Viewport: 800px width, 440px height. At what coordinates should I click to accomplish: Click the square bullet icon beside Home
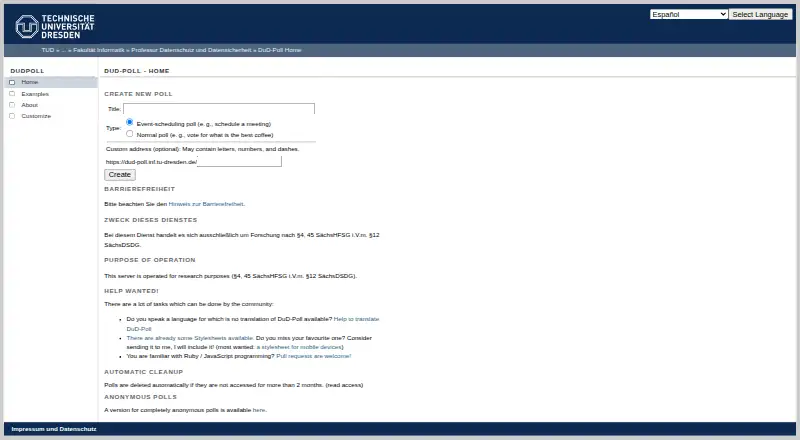tap(12, 82)
